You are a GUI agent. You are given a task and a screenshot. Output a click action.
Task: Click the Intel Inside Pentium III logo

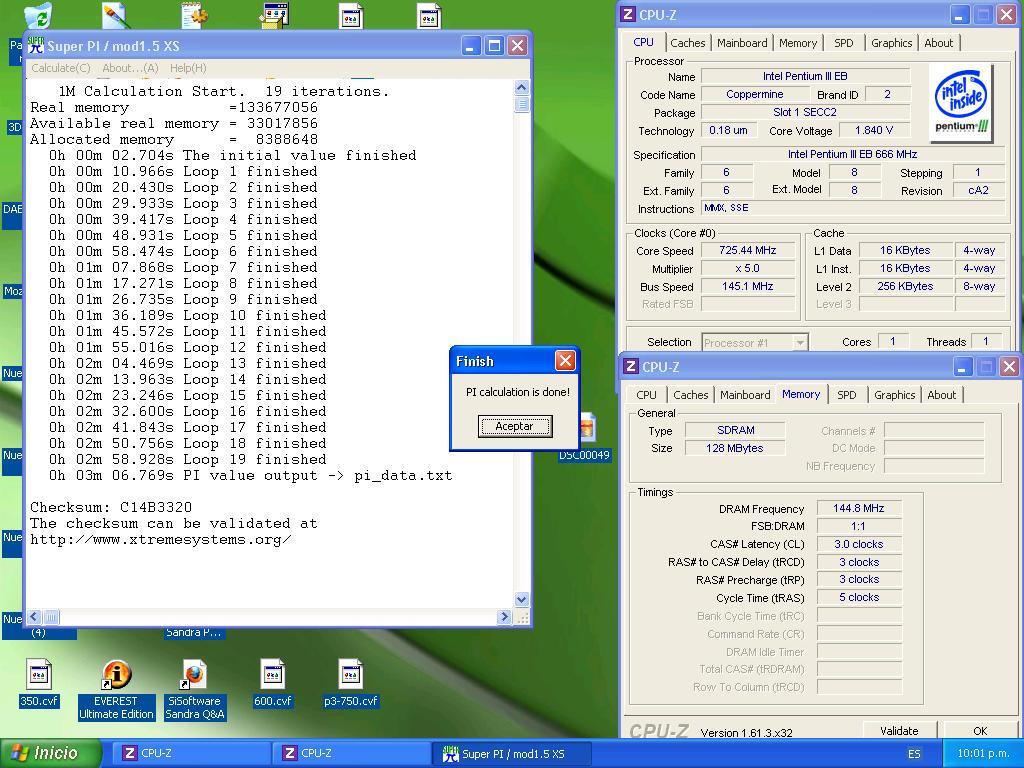961,103
